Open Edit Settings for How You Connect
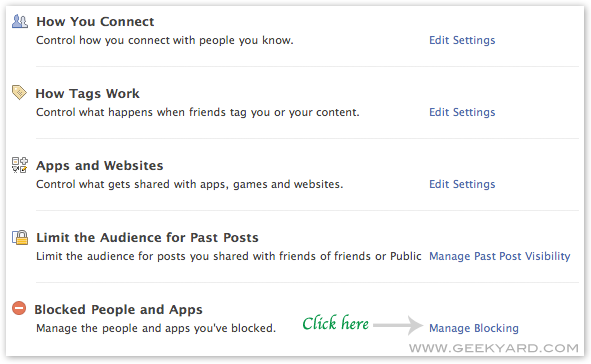Screen dimensions: 591x364 coord(462,40)
